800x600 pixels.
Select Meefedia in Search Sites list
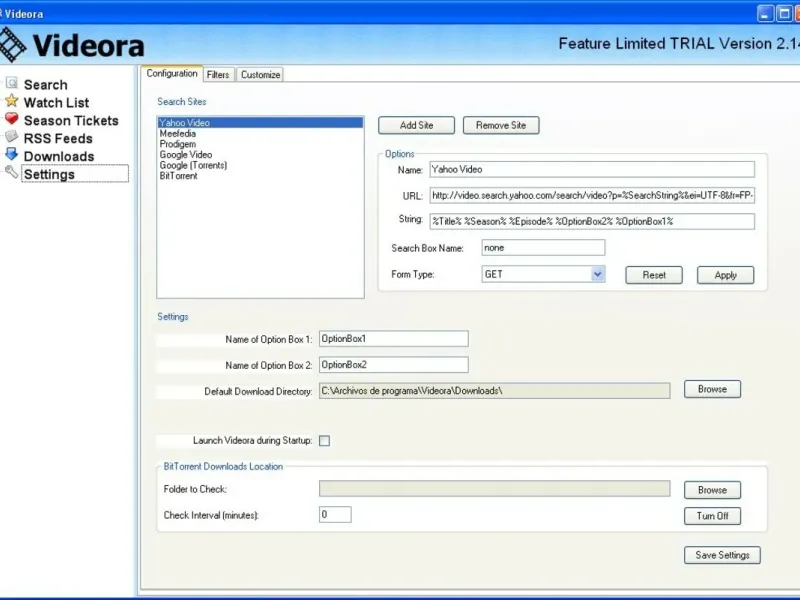coord(260,133)
